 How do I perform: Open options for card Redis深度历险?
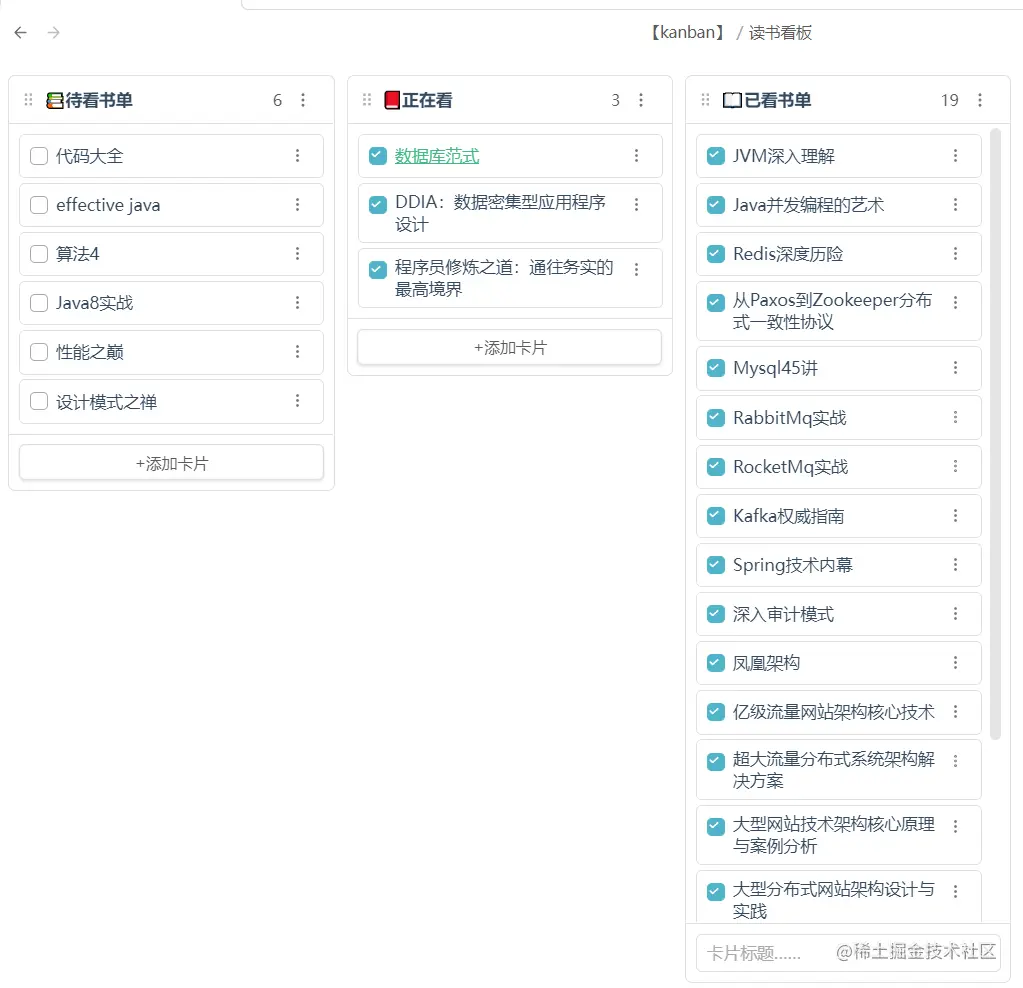click(955, 254)
